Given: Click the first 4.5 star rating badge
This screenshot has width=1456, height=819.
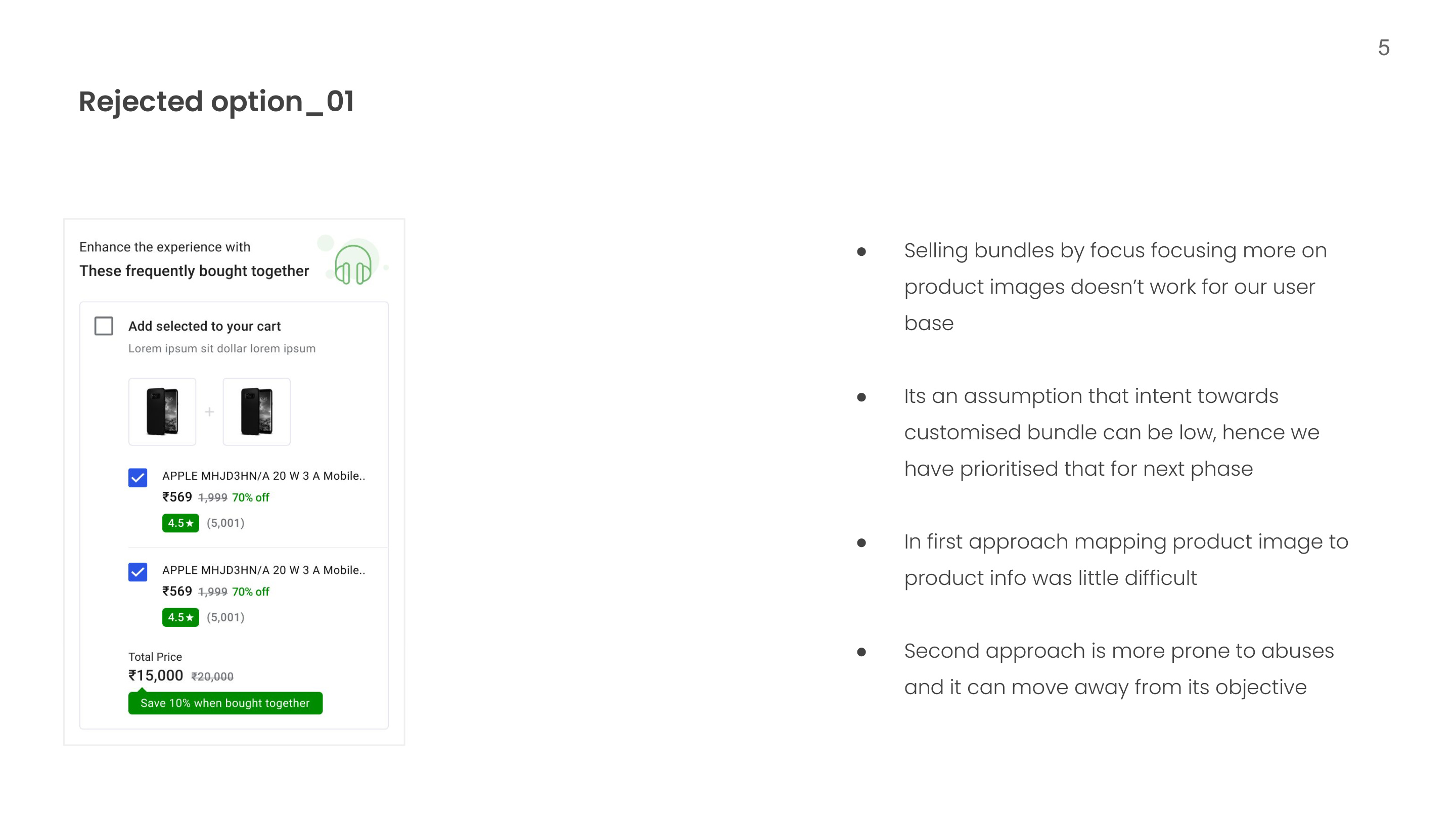Looking at the screenshot, I should [180, 523].
